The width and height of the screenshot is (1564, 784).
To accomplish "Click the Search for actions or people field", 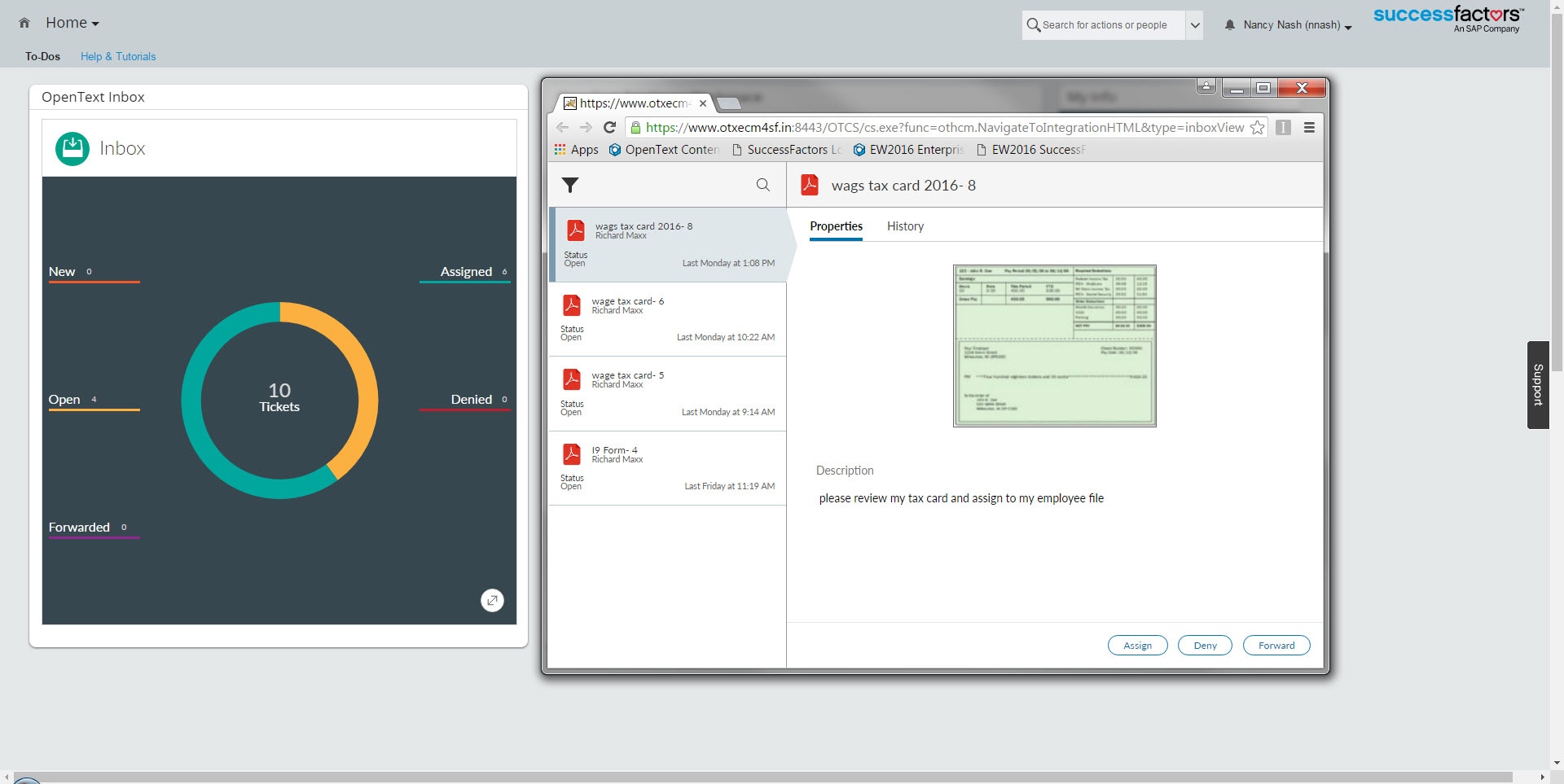I will click(x=1104, y=25).
